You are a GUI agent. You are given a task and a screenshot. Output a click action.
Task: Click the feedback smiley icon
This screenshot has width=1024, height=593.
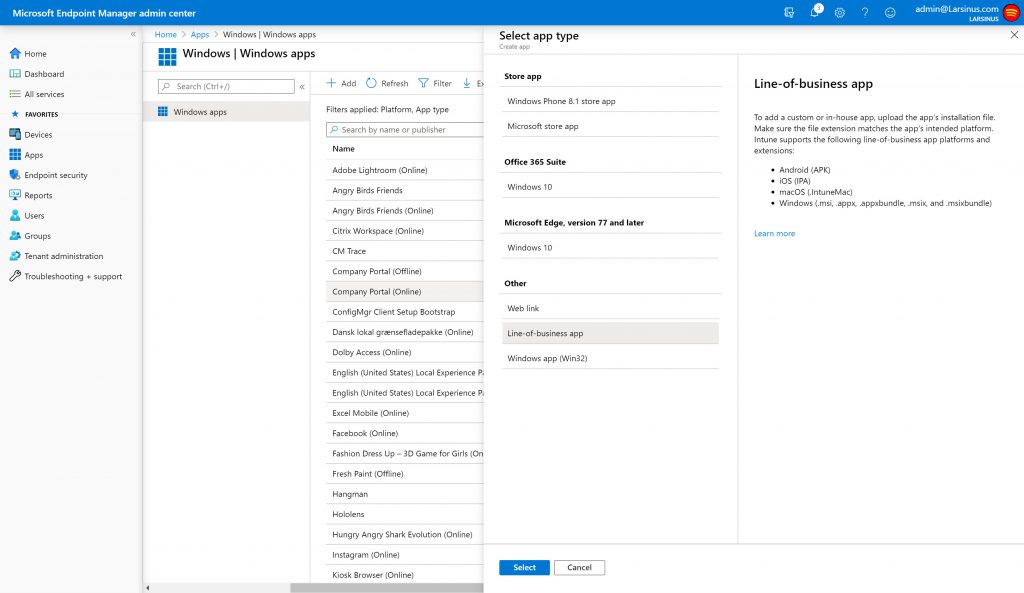coord(890,12)
